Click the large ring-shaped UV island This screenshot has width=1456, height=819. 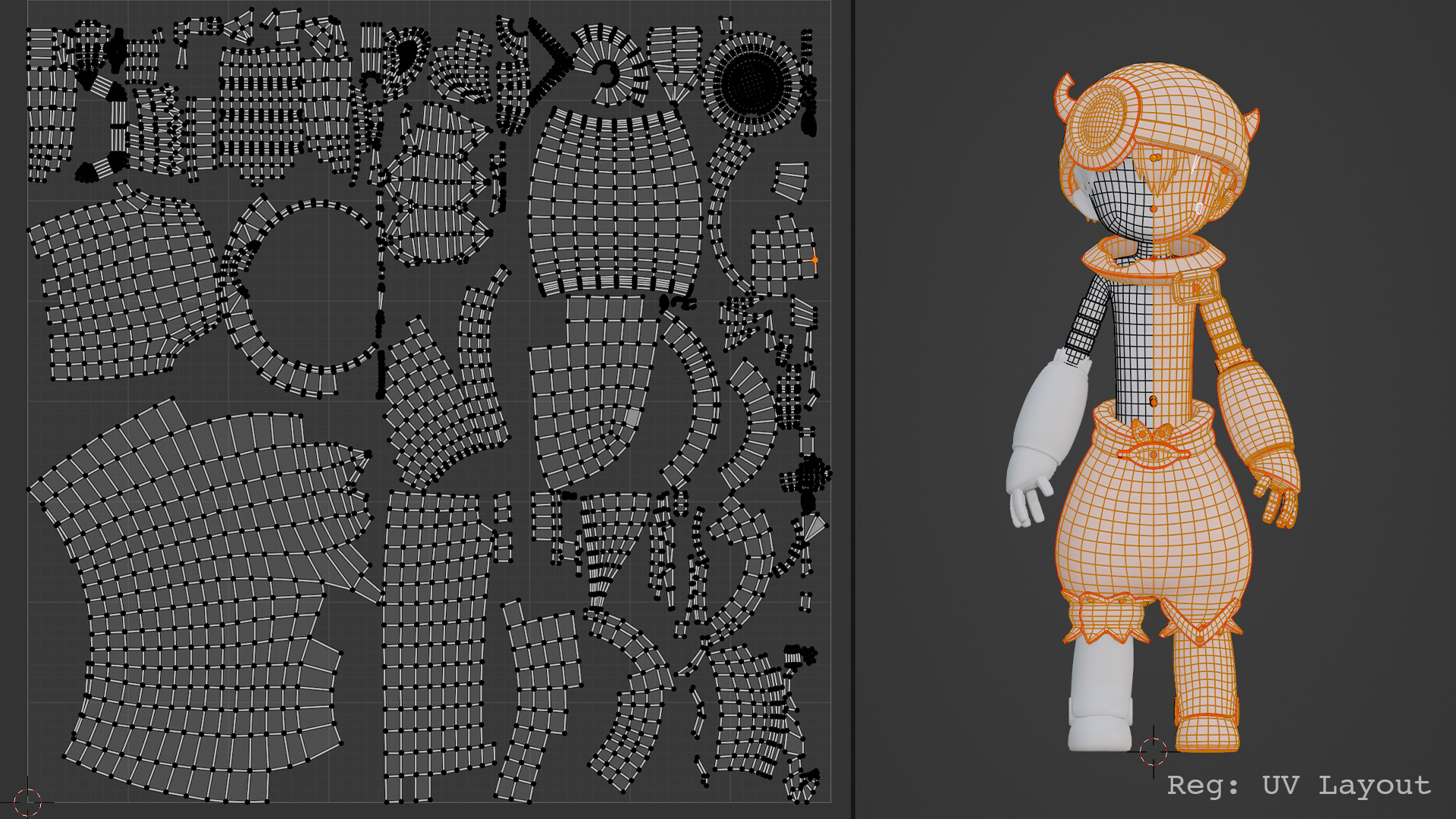300,297
